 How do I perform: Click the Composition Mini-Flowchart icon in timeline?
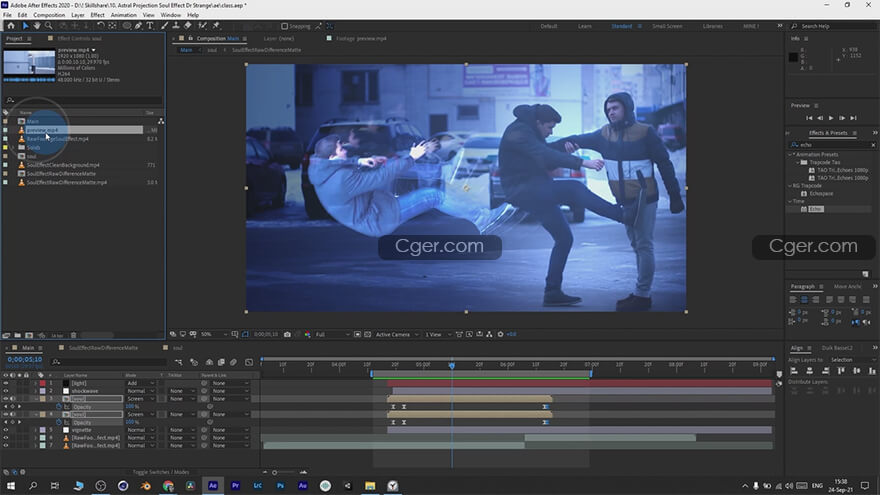178,363
